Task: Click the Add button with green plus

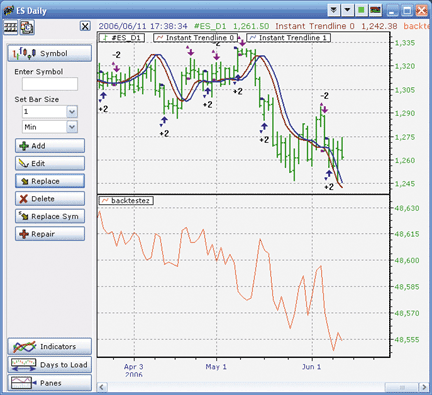Action: tap(50, 146)
